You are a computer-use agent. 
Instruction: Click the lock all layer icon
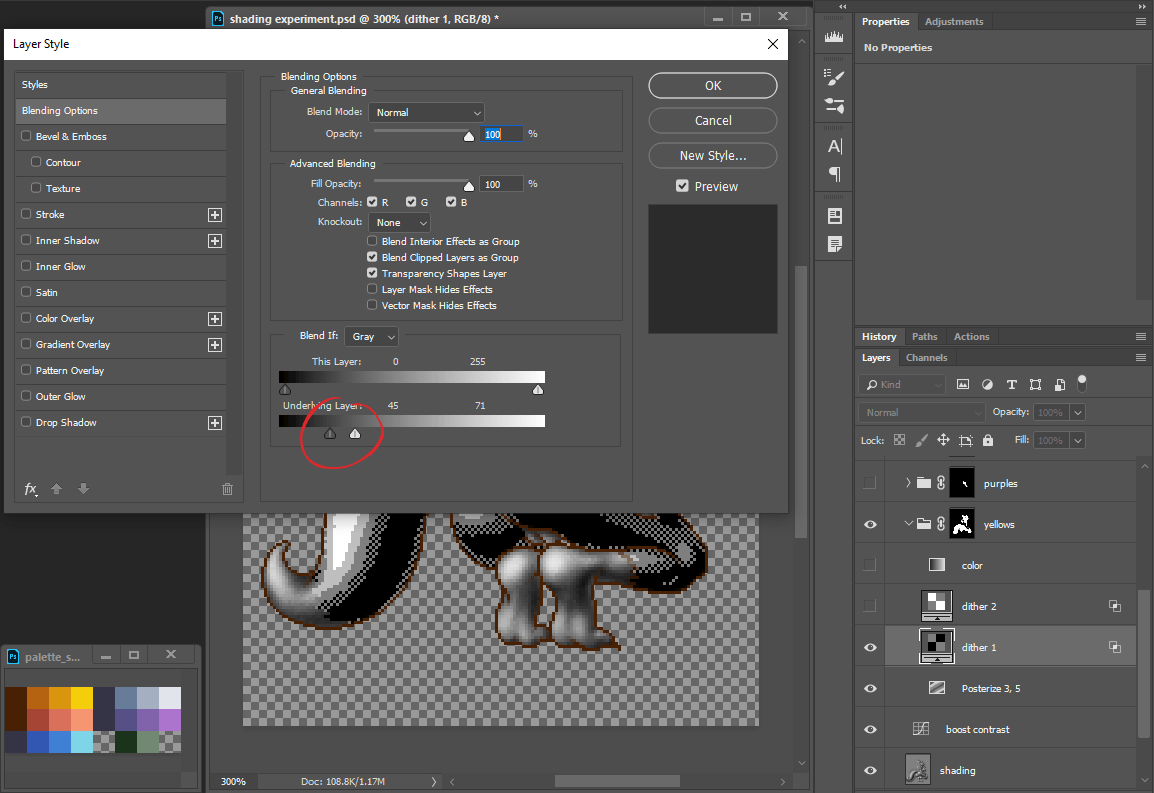click(x=988, y=440)
